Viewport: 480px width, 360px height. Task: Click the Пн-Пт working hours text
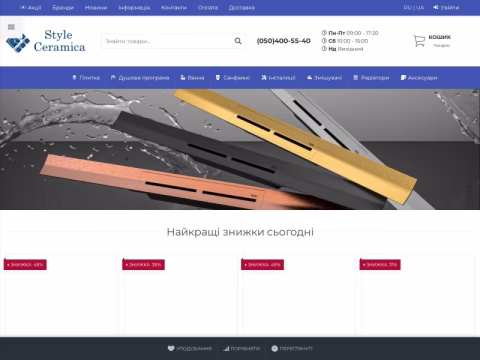coord(353,33)
